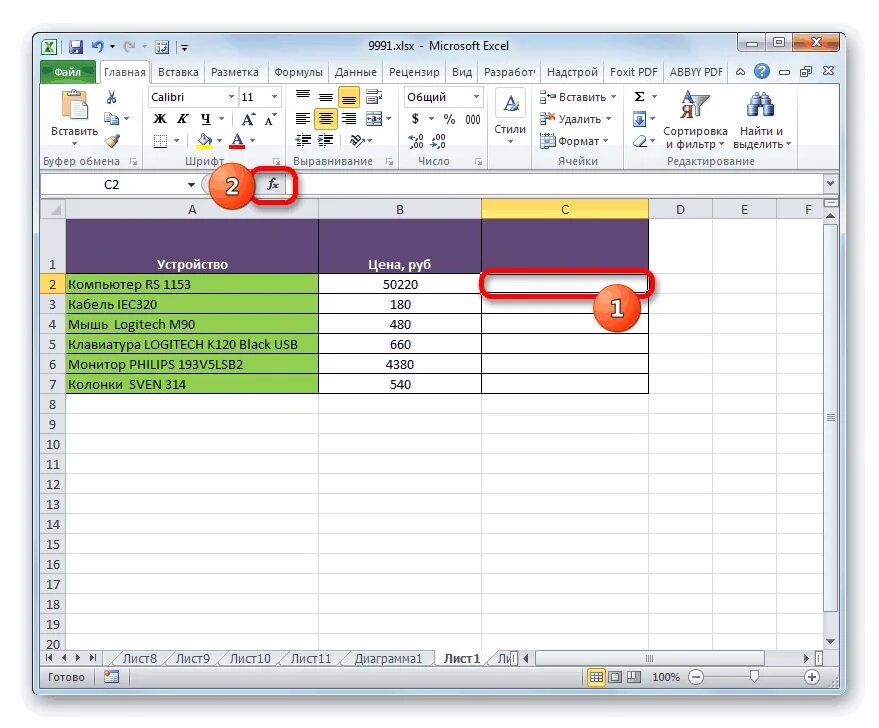Open the Файл tab
The height and width of the screenshot is (728, 879).
tap(68, 72)
